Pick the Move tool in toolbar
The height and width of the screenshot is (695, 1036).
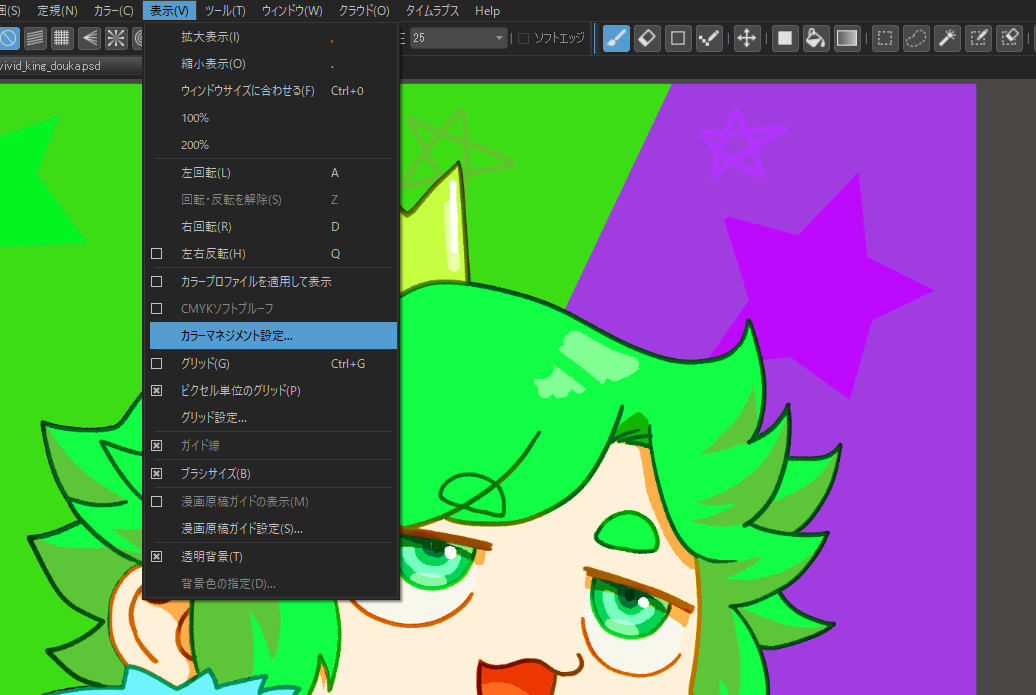pos(745,39)
